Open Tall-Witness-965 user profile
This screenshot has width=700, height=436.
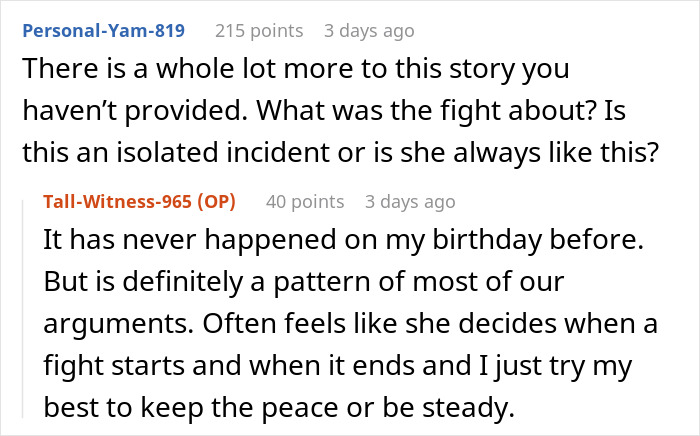(117, 202)
